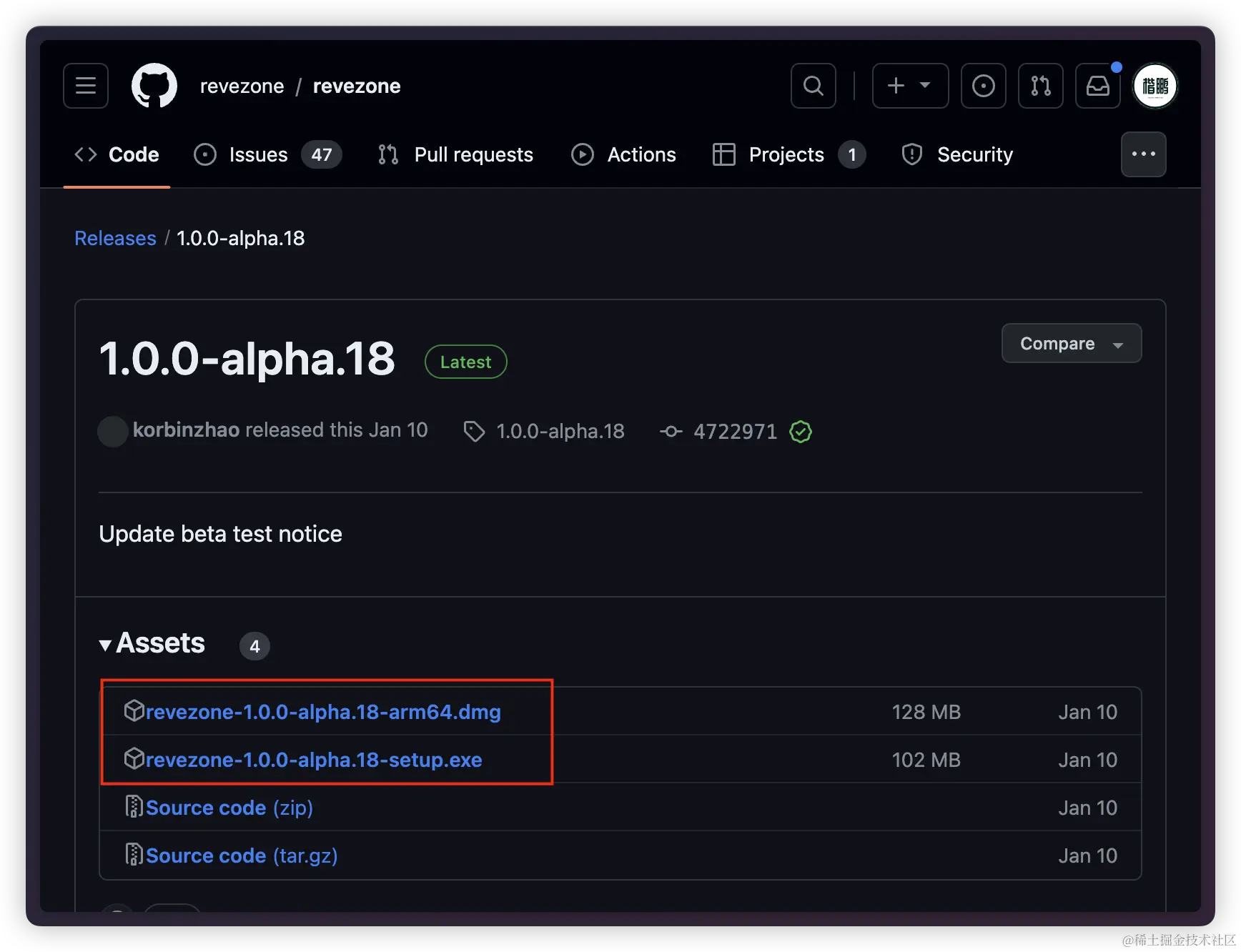Screen dimensions: 1241x952
Task: Click the package icon beside arm64.dmg
Action: pyautogui.click(x=134, y=710)
